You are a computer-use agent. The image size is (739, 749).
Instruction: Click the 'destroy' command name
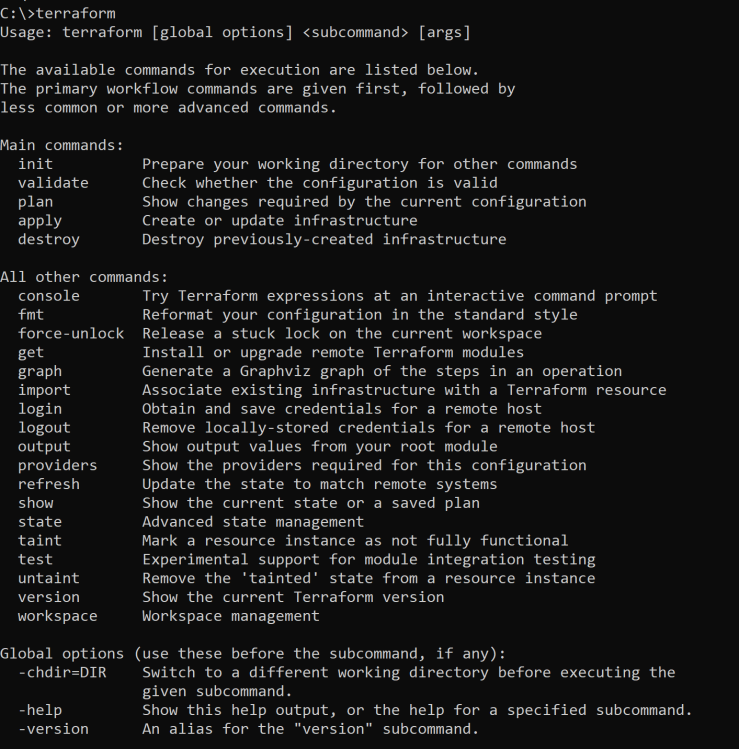(49, 239)
